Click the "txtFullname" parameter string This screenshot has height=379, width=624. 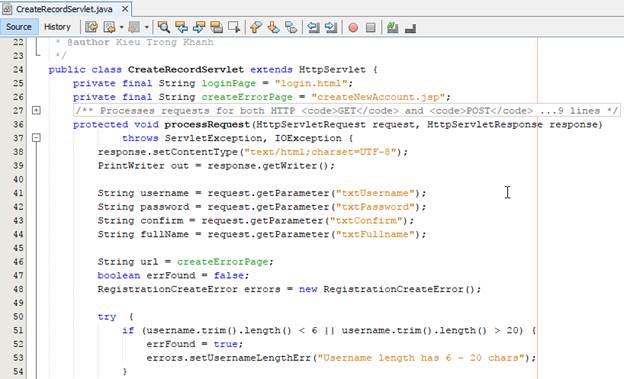(x=375, y=234)
